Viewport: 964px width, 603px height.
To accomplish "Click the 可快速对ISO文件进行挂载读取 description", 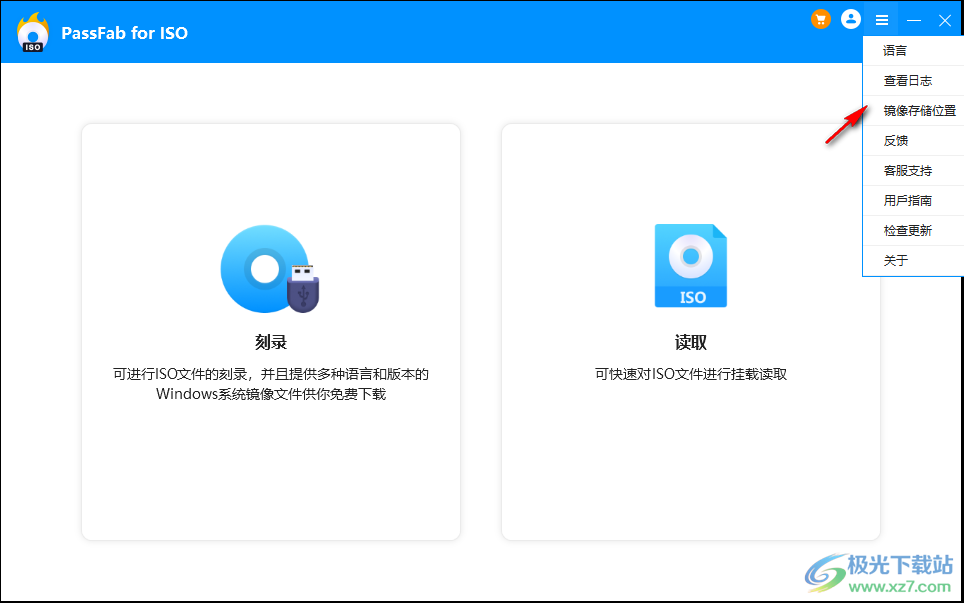I will click(x=690, y=374).
